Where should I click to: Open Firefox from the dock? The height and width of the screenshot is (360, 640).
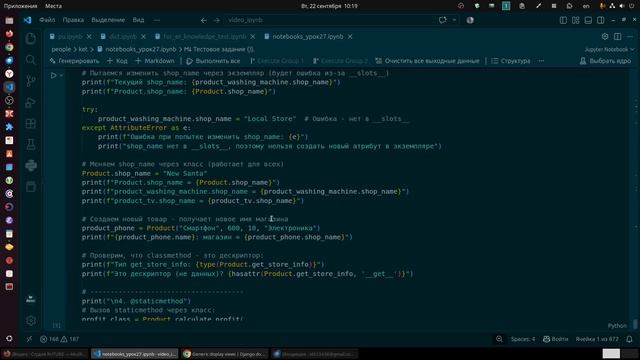[x=9, y=34]
